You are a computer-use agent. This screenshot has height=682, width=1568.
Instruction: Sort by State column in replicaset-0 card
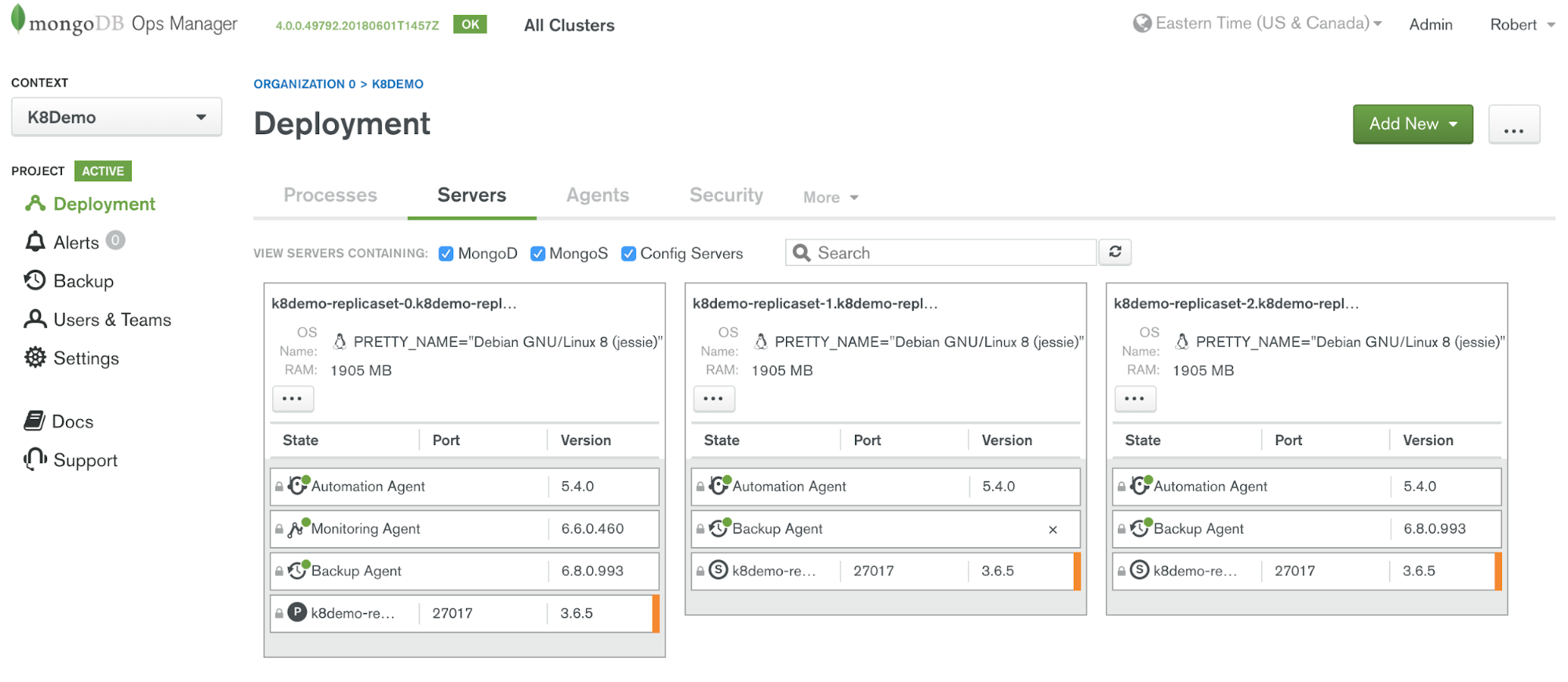point(300,440)
